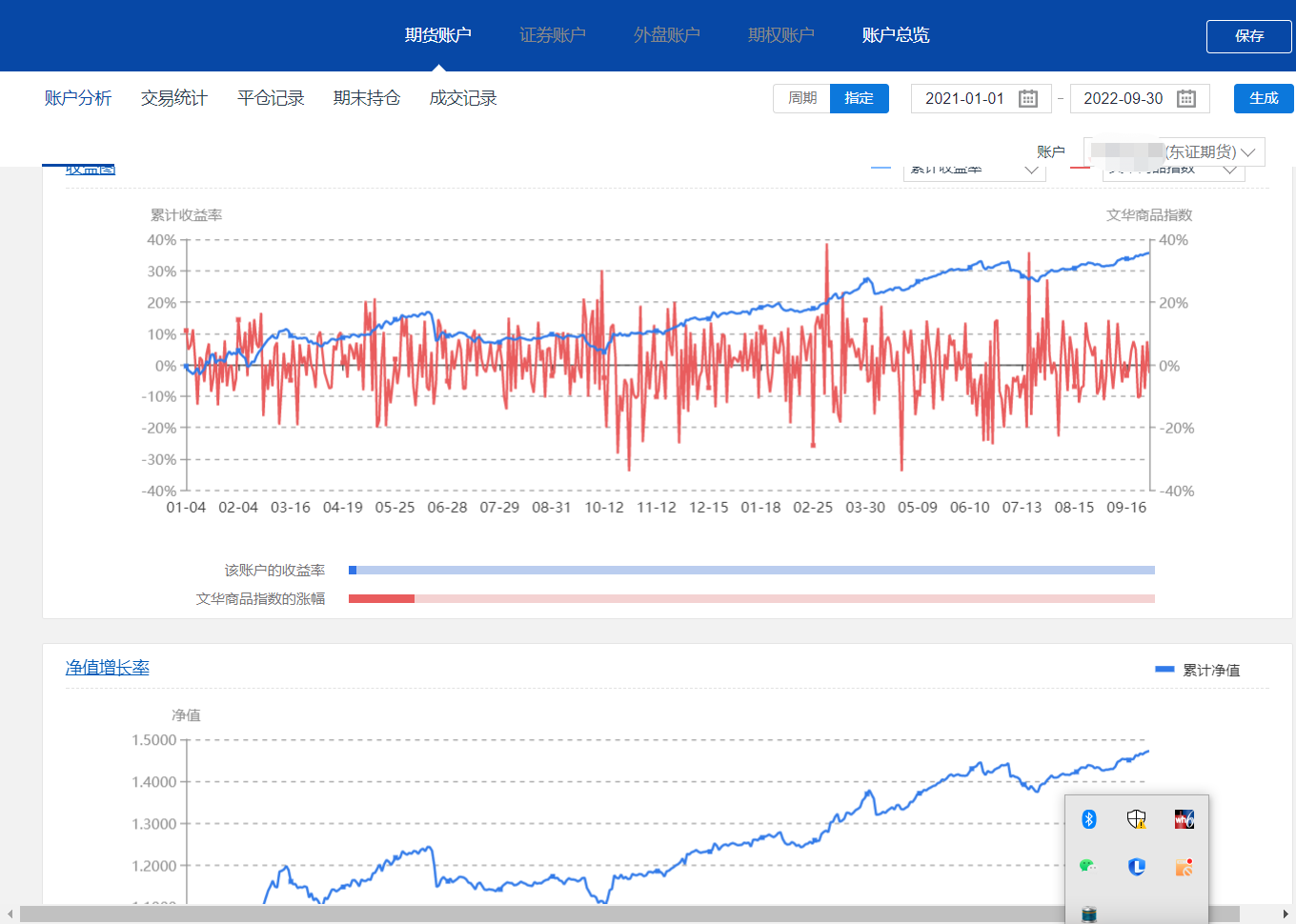
Task: Open the 账户总览 tab
Action: pyautogui.click(x=896, y=35)
